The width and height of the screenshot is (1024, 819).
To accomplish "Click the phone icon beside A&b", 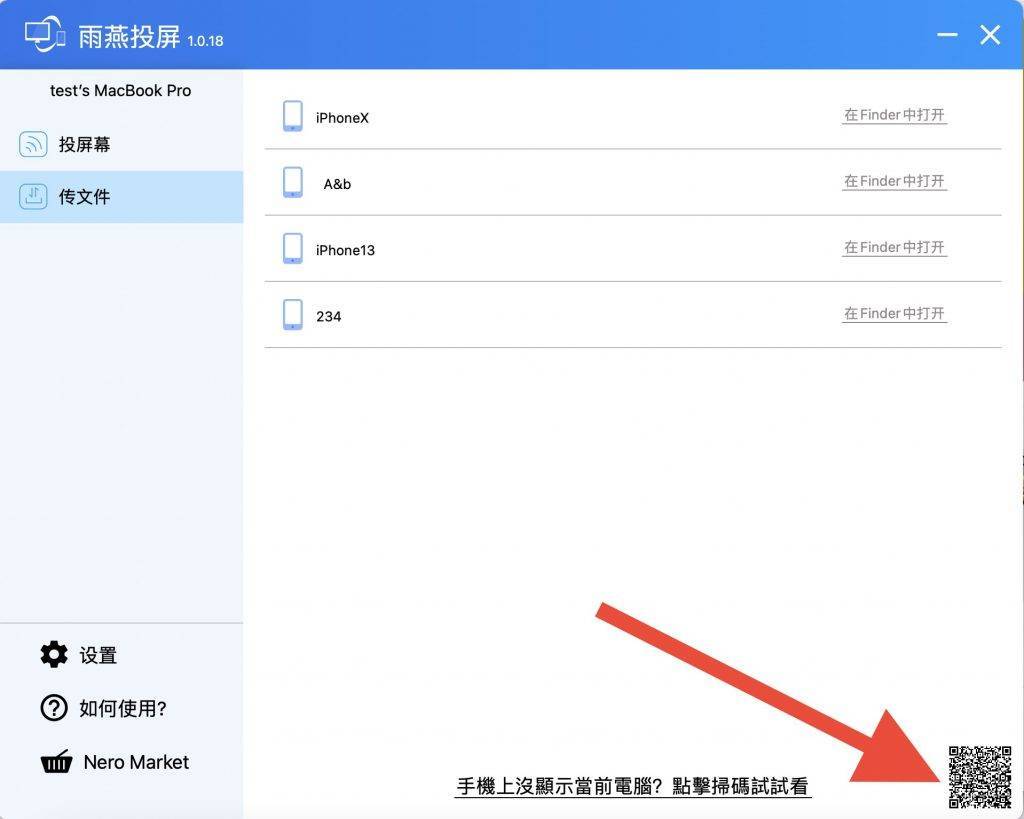I will click(293, 183).
